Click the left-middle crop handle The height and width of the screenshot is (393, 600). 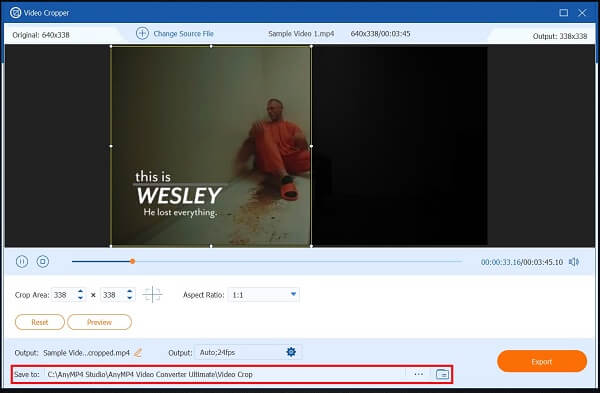pos(111,146)
